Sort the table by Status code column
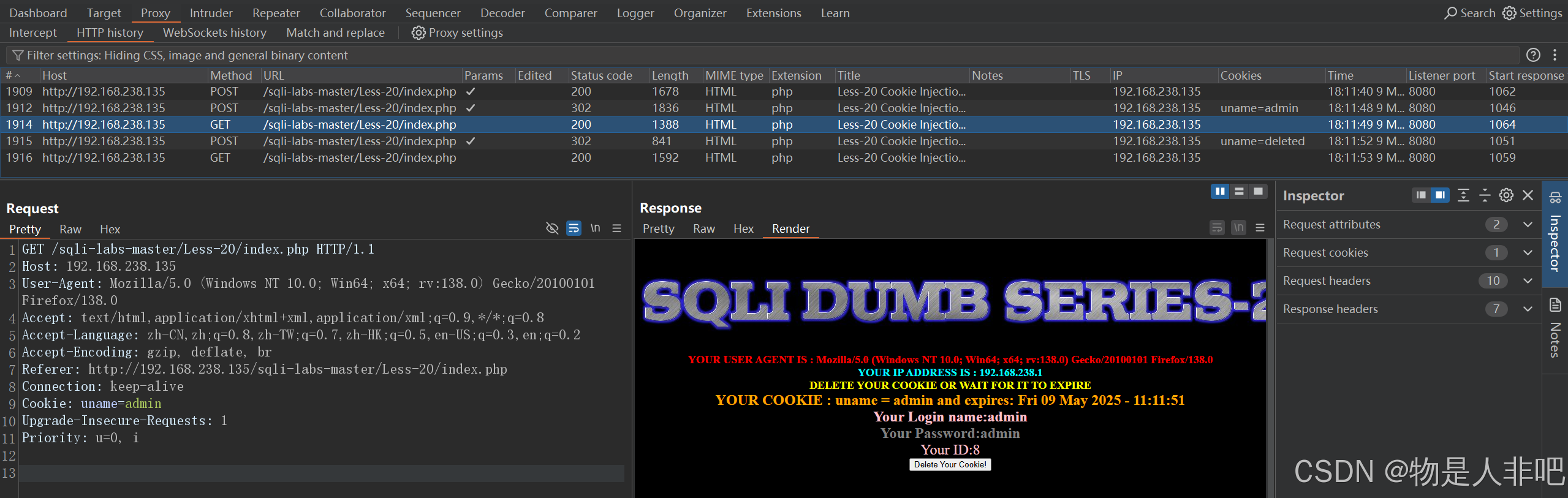1568x498 pixels. coord(608,75)
